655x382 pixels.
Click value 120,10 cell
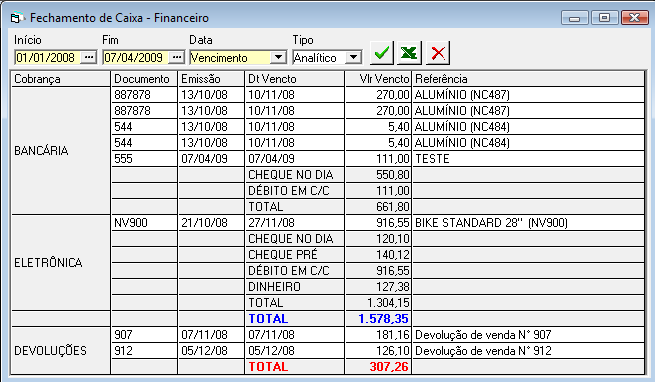378,239
